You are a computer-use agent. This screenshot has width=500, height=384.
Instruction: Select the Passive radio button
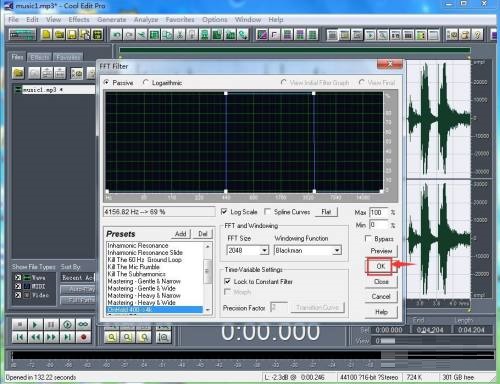tap(107, 82)
